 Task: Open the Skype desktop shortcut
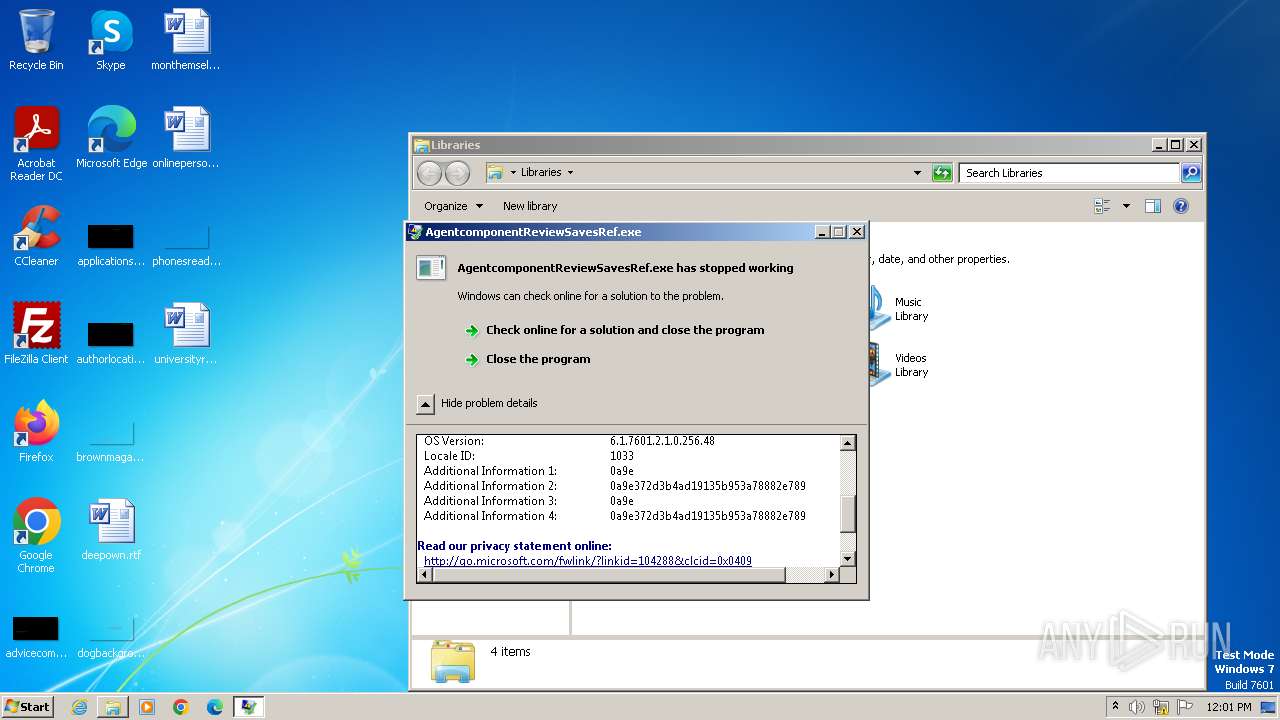tap(111, 40)
